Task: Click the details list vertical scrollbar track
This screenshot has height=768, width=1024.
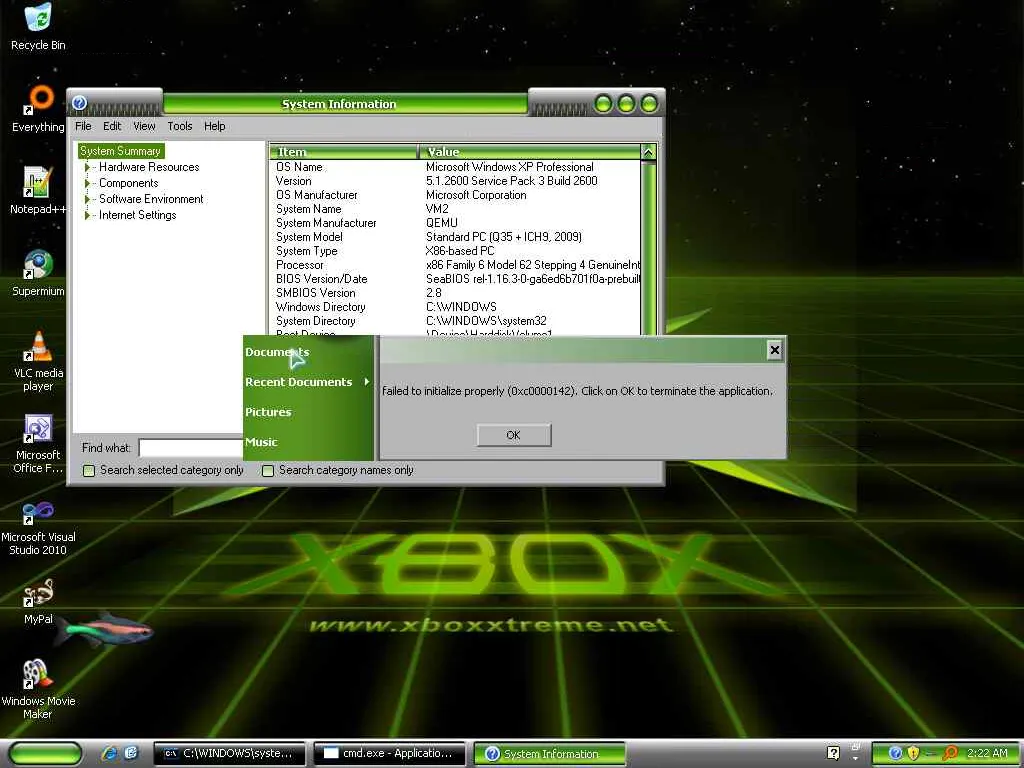Action: tap(648, 248)
